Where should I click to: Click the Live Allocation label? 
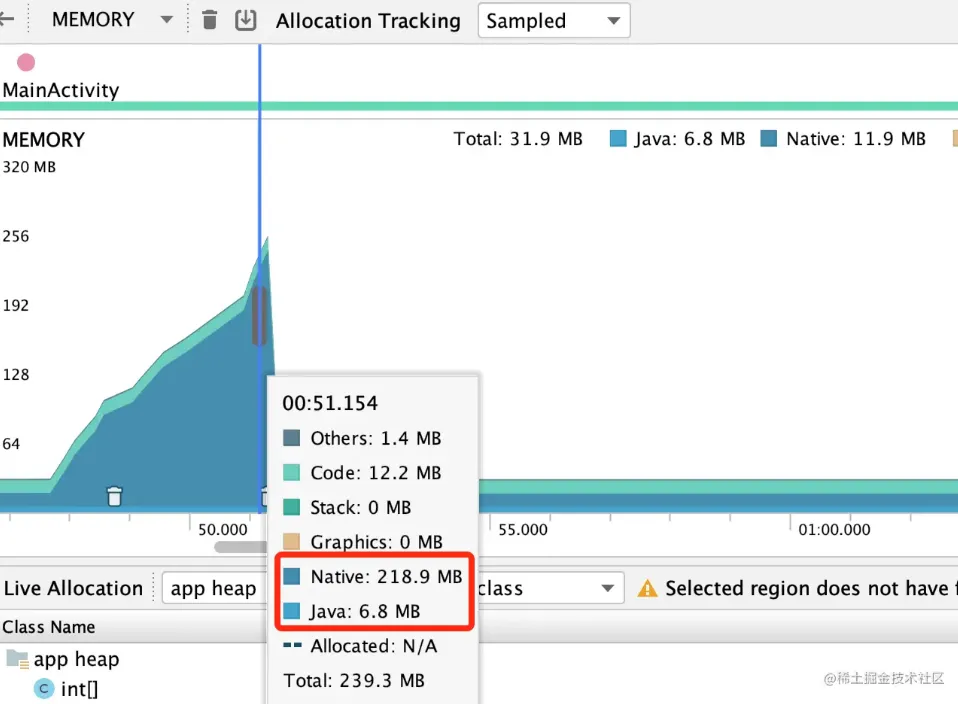[73, 588]
